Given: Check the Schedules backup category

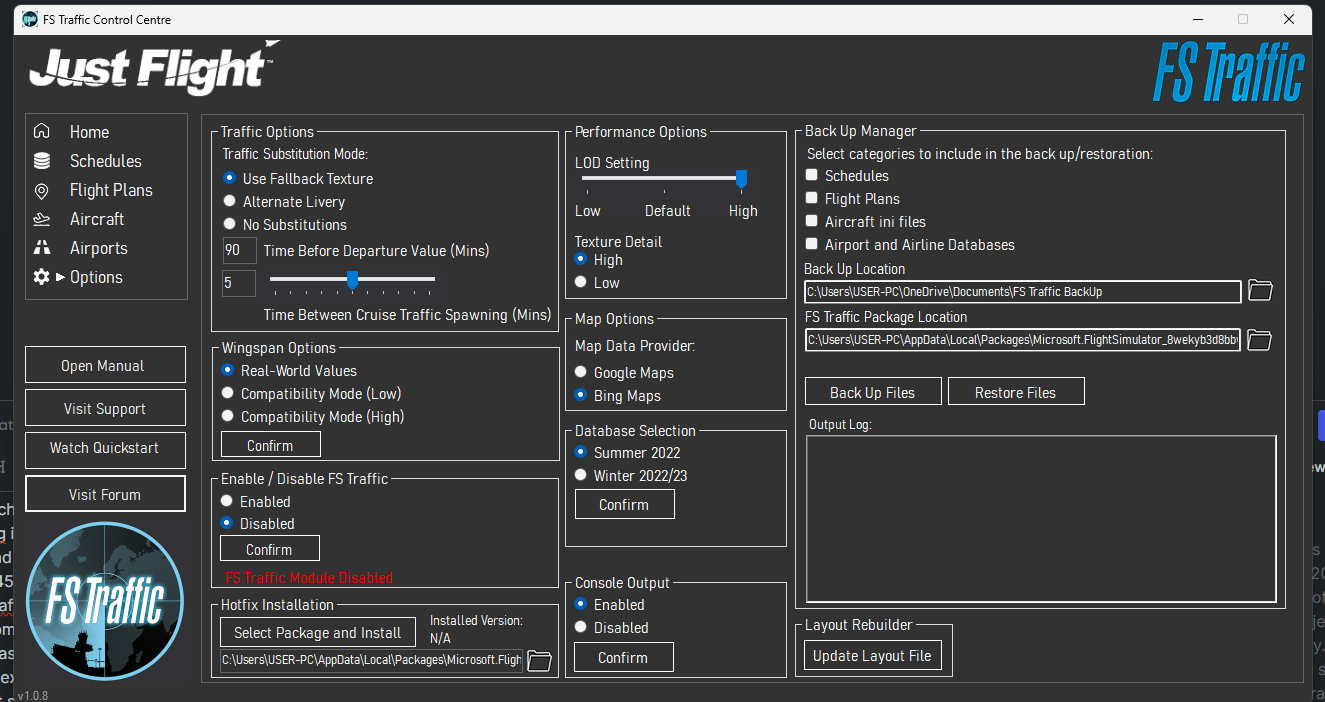Looking at the screenshot, I should coord(812,175).
